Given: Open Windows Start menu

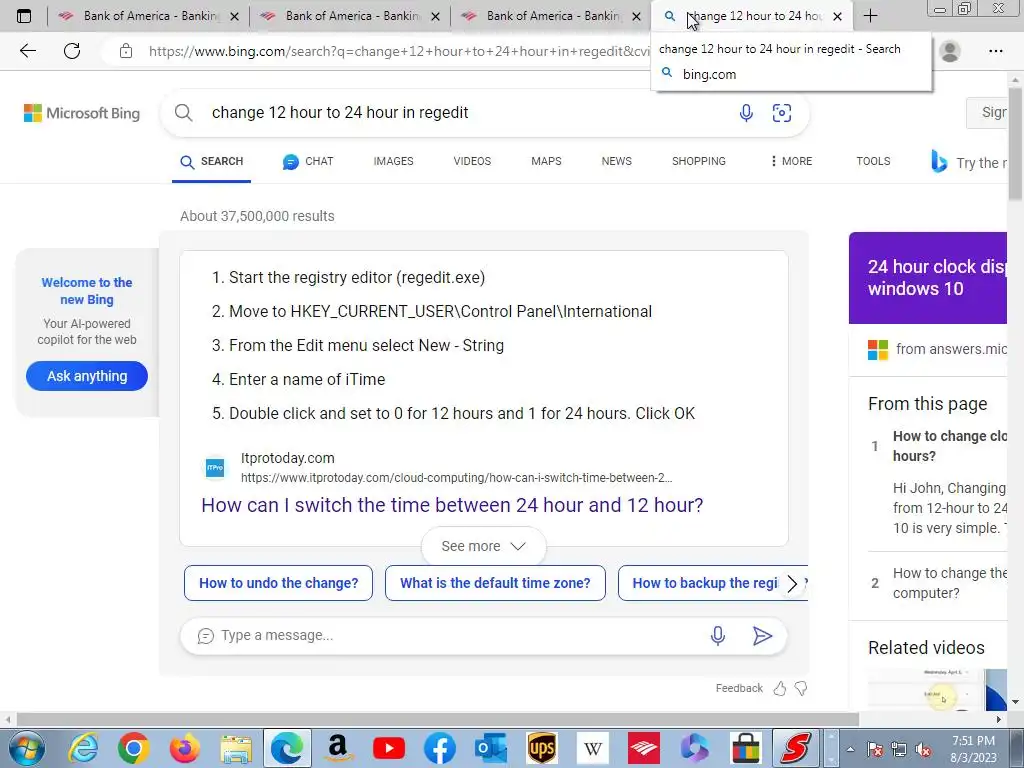Looking at the screenshot, I should 27,748.
